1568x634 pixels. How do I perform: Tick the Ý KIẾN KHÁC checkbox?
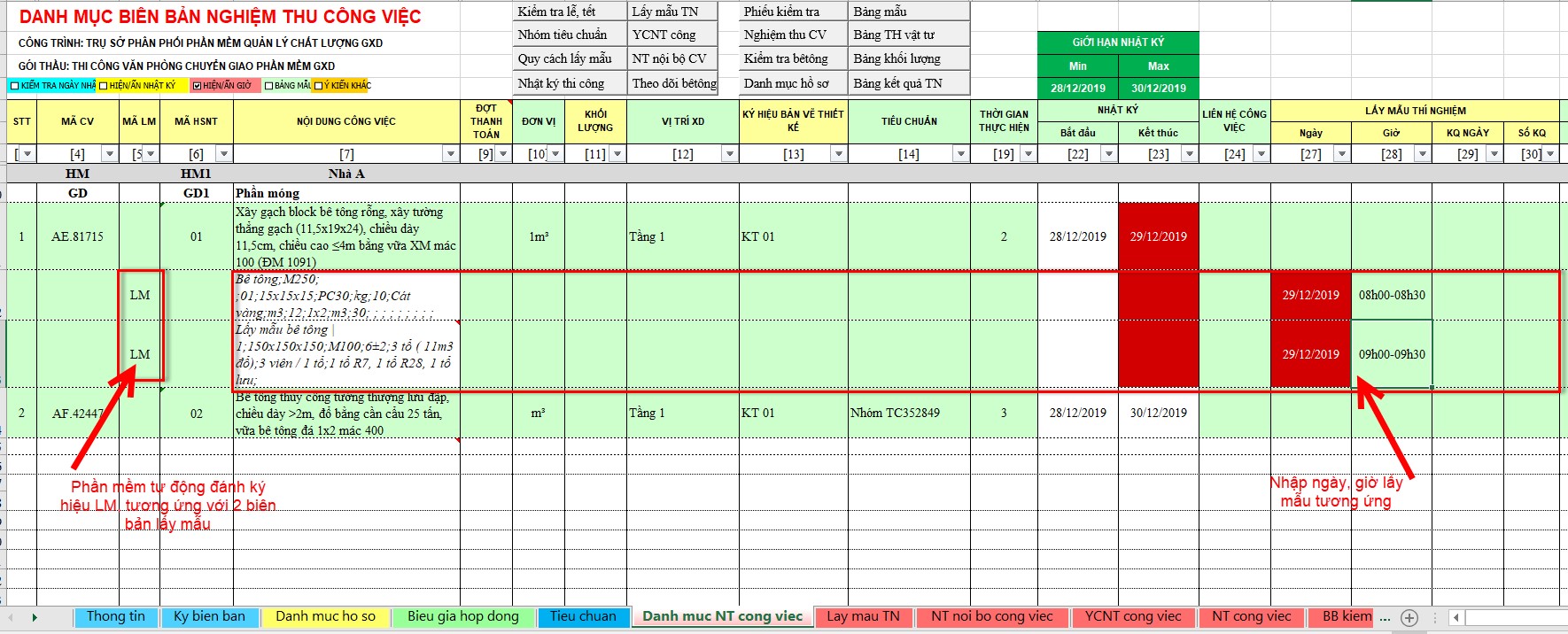point(318,86)
